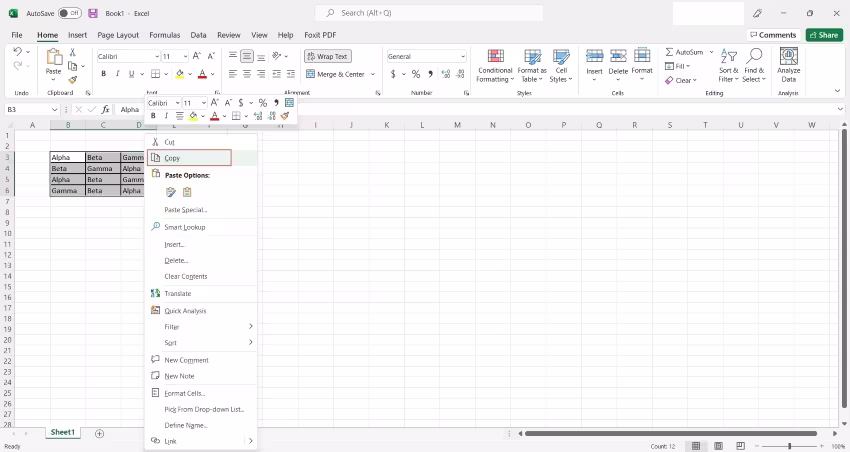Toggle Italic in the mini toolbar

[166, 115]
